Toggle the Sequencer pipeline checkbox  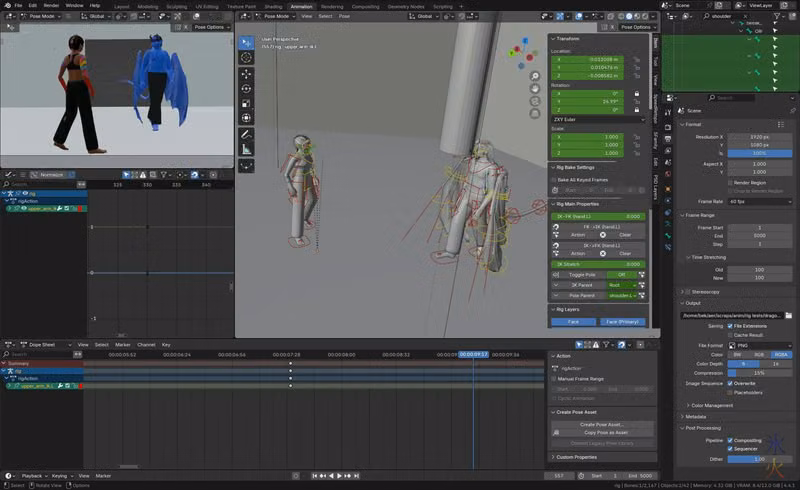(730, 449)
